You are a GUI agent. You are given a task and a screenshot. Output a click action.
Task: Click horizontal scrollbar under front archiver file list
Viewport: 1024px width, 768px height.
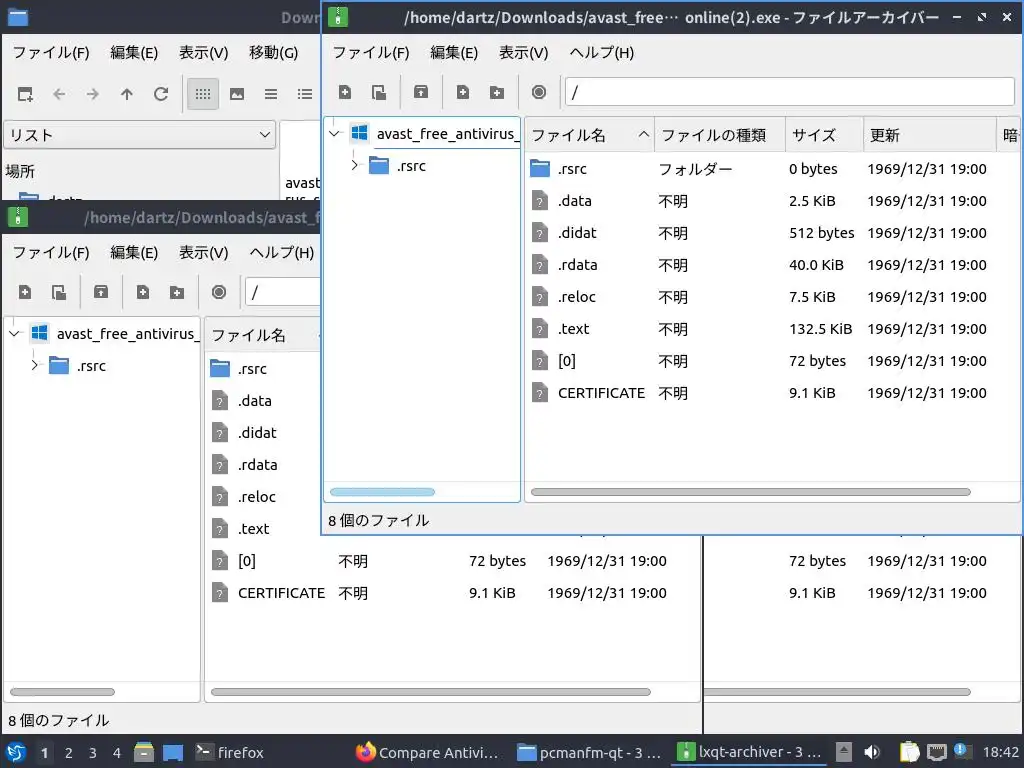(750, 492)
